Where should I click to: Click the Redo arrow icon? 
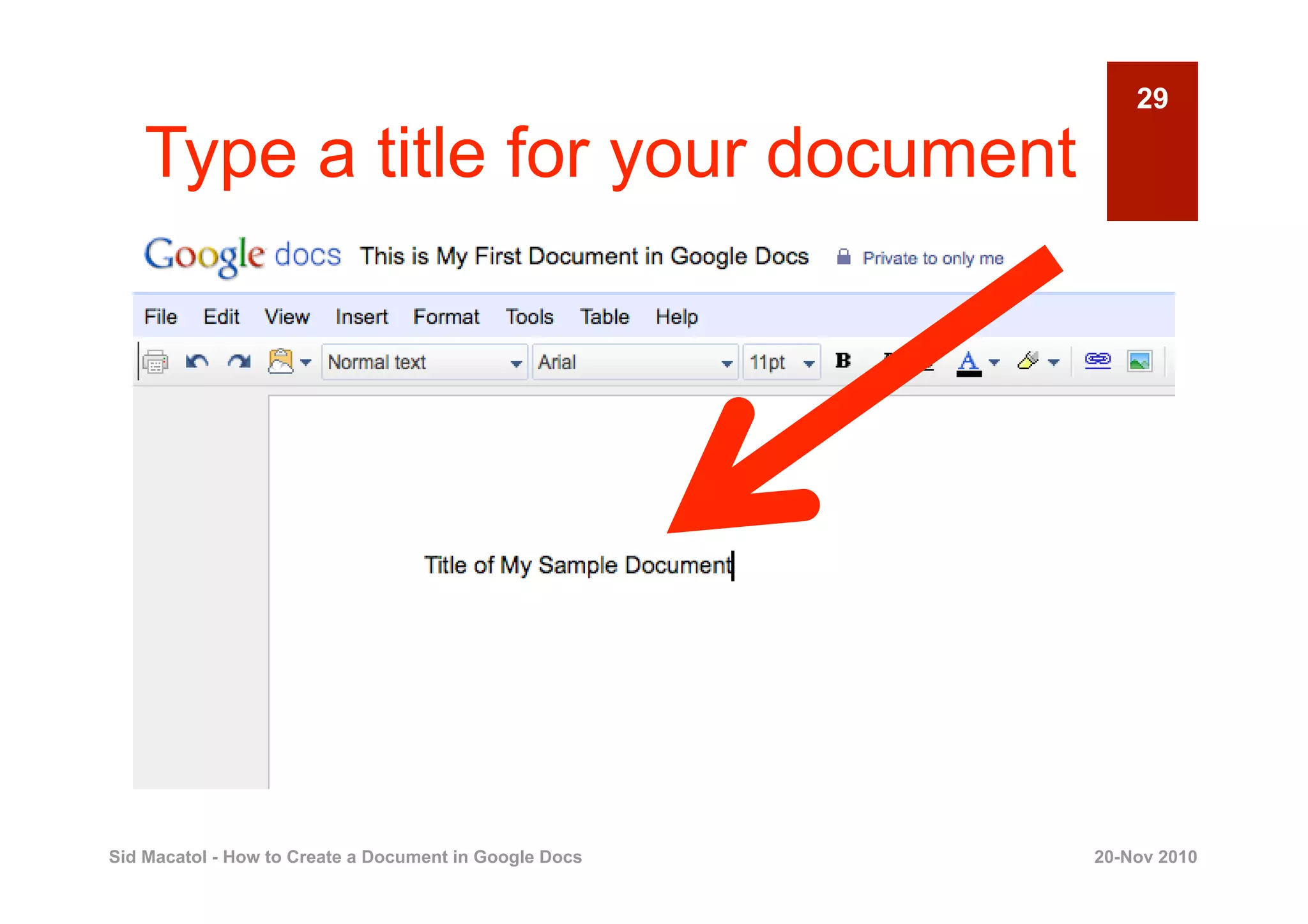pos(239,362)
